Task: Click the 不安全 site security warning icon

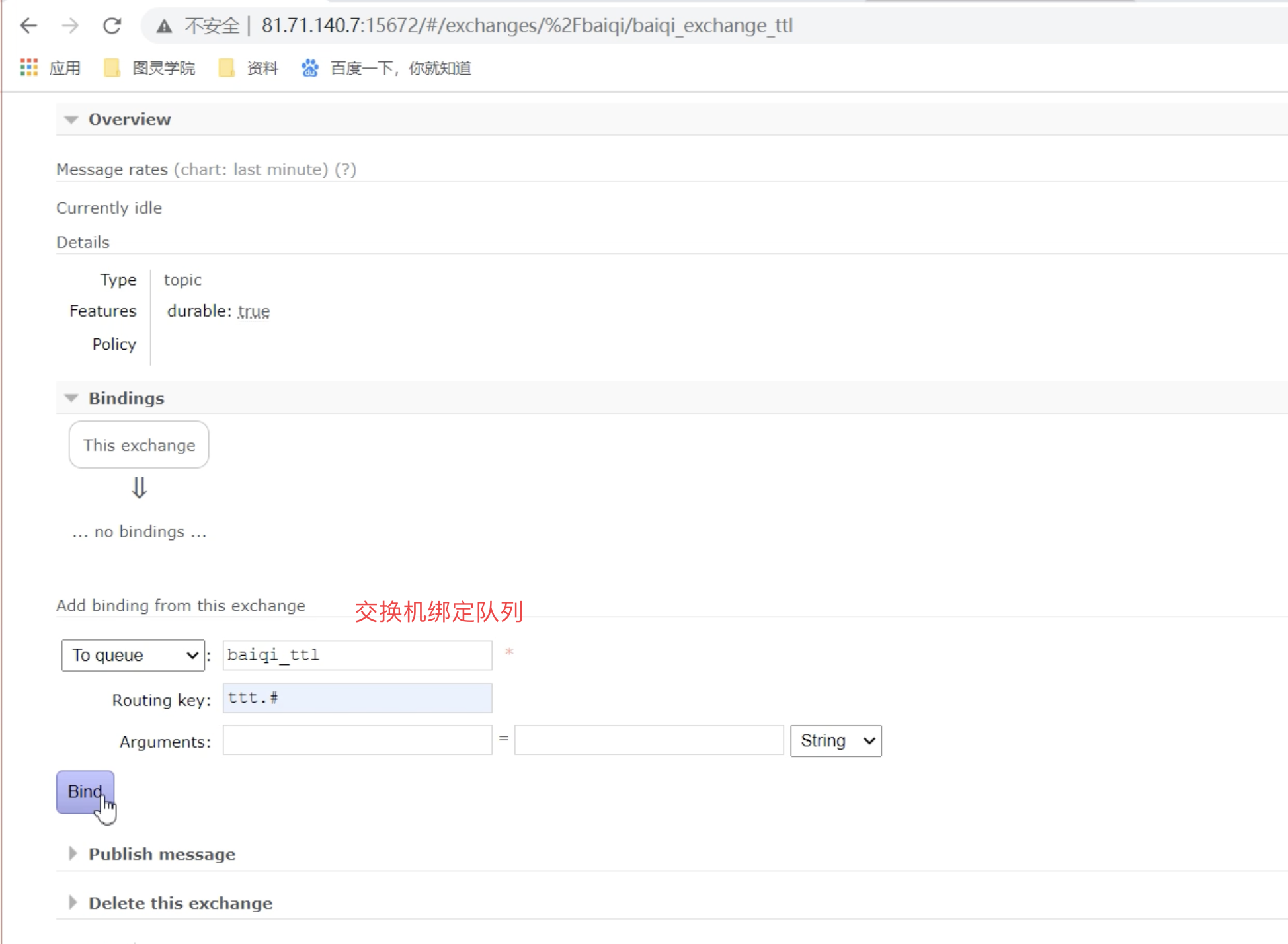Action: click(x=163, y=25)
